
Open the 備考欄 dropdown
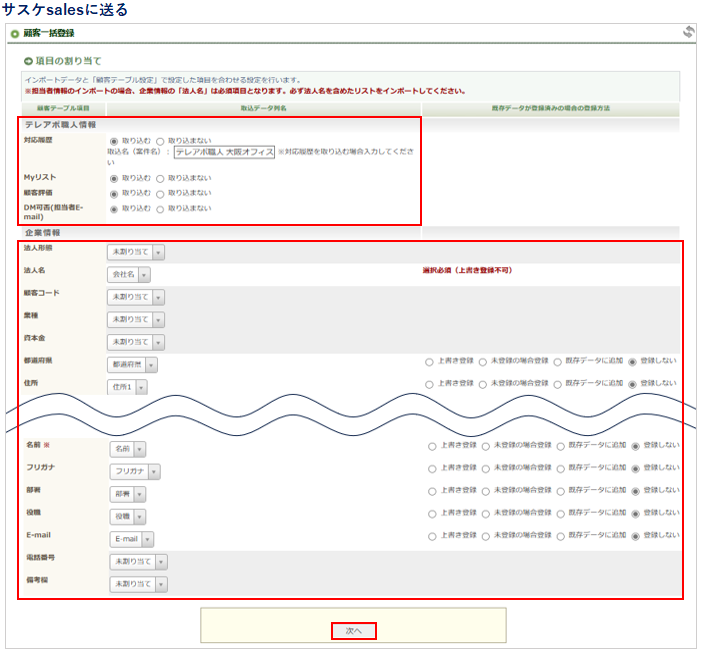tap(139, 584)
